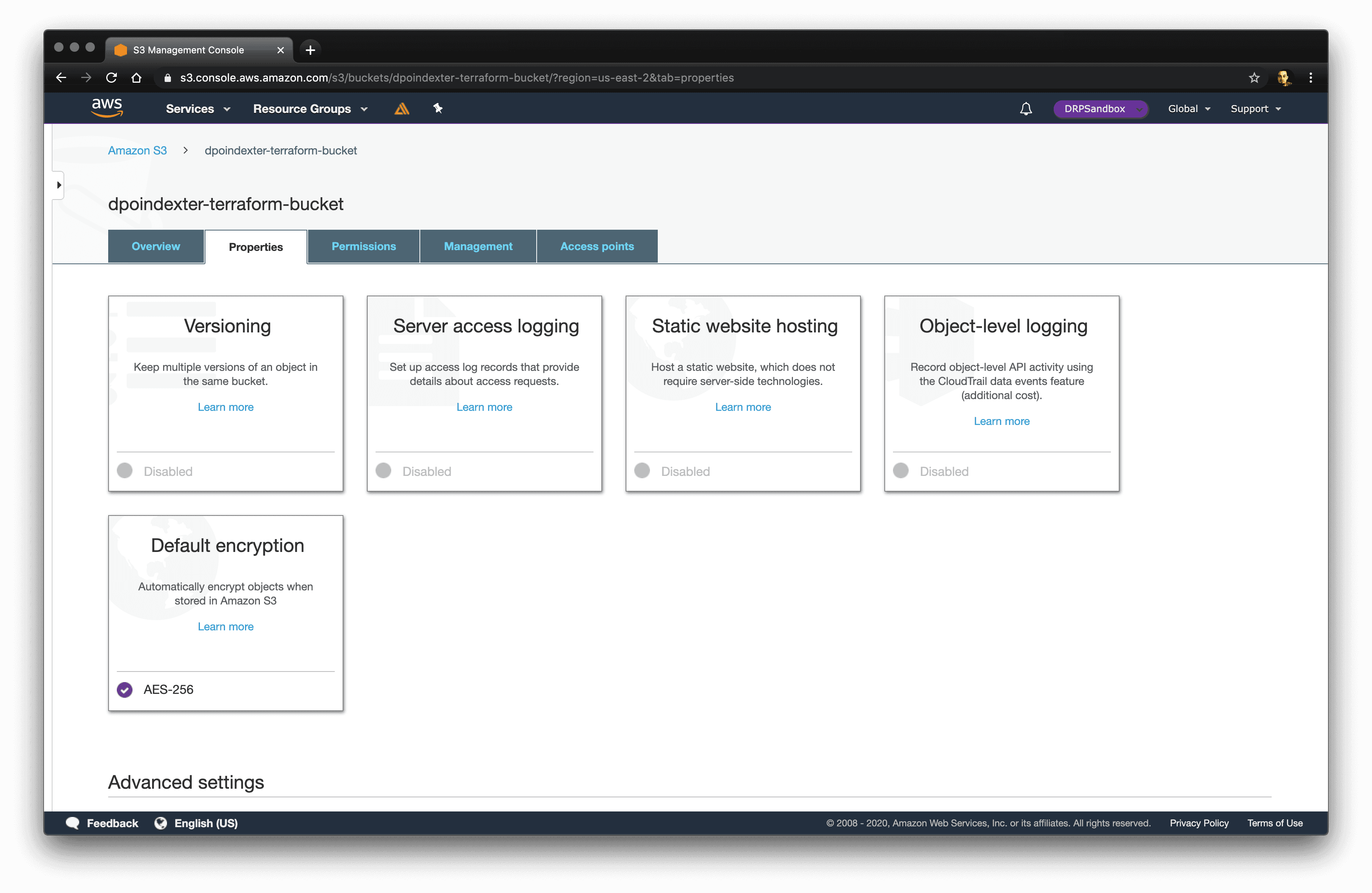Click the AES-256 encryption checkmark
The height and width of the screenshot is (893, 1372).
[x=125, y=690]
